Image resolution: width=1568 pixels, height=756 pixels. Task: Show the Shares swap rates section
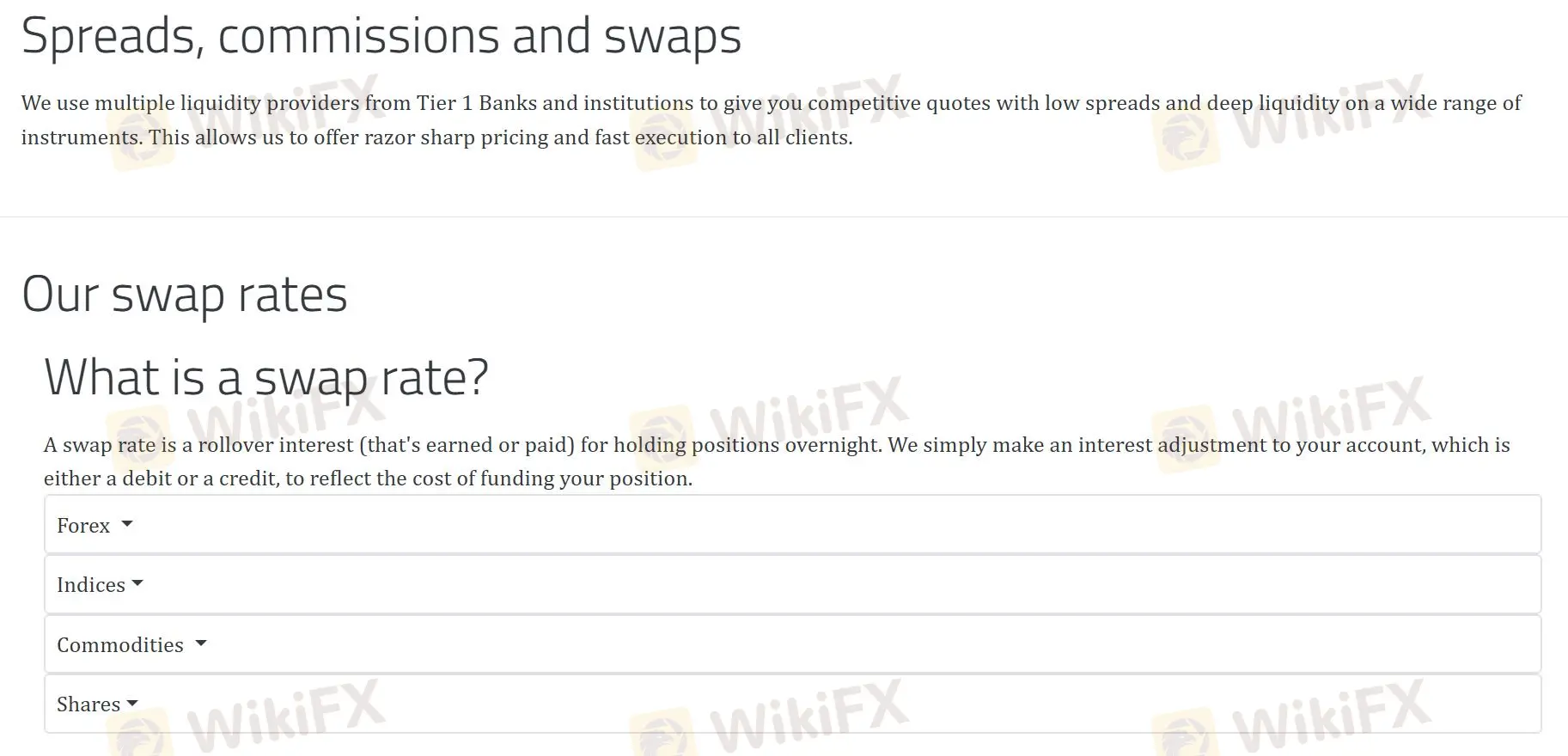click(x=88, y=704)
